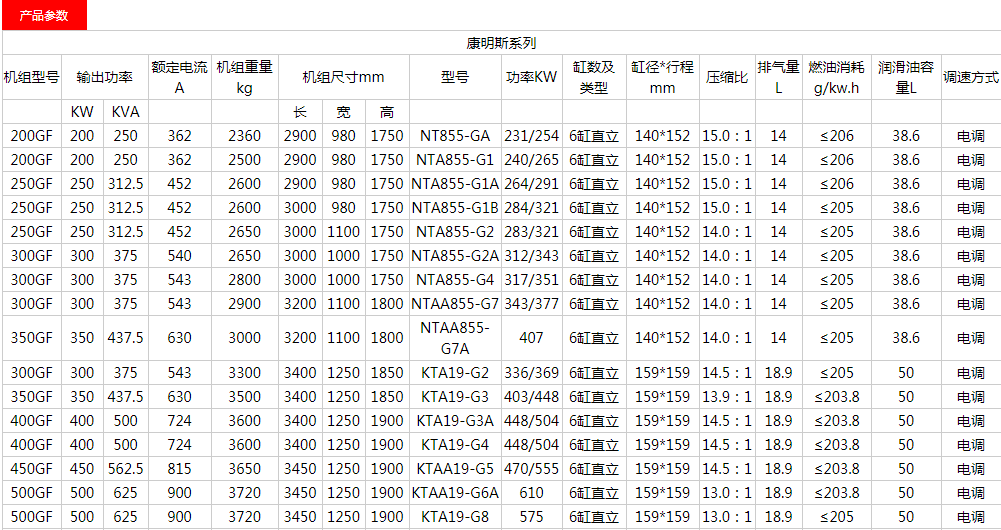Select engine model KTA19-G8

455,517
